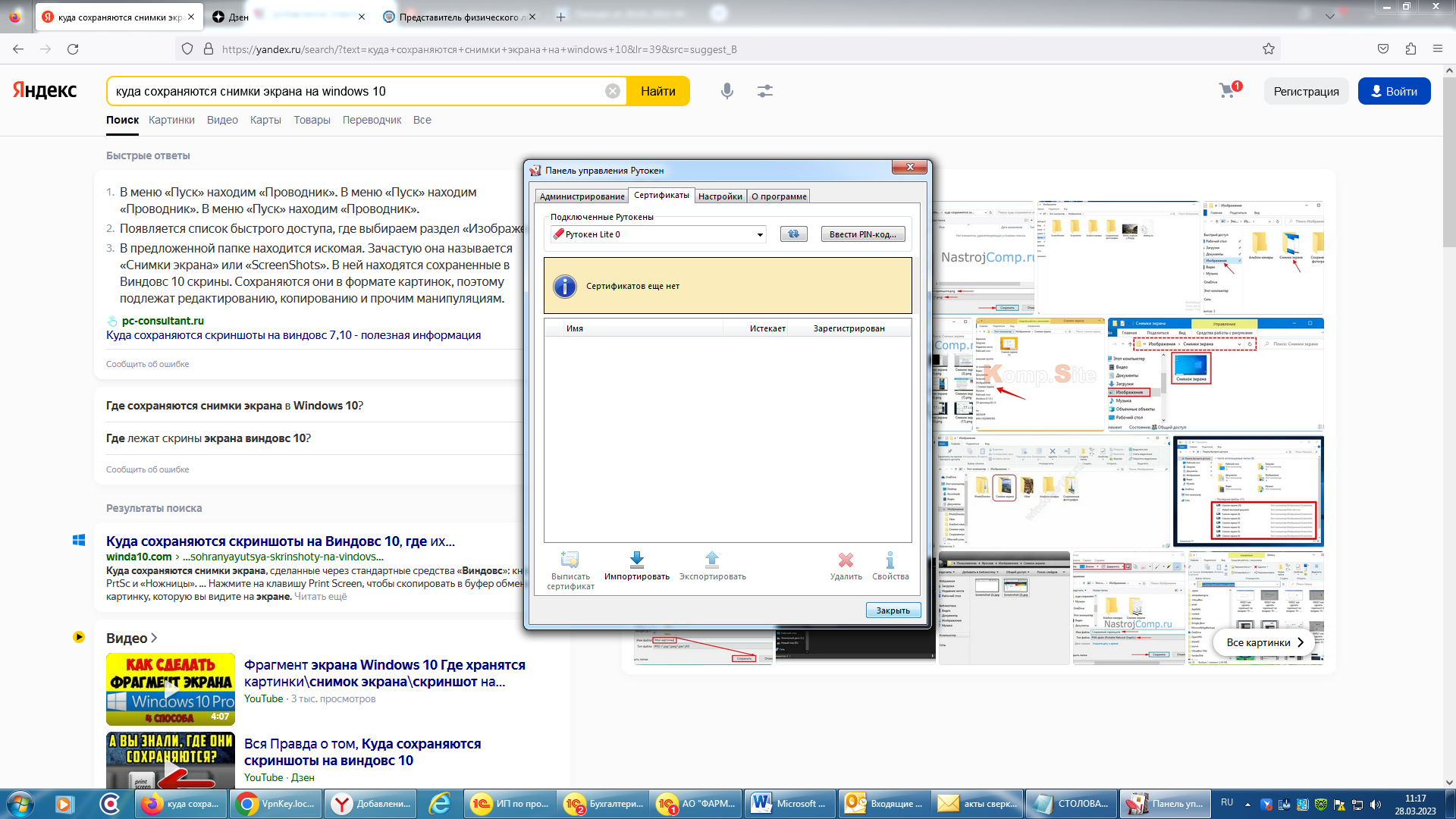Click the Регистрация button
This screenshot has height=819, width=1456.
(1306, 91)
